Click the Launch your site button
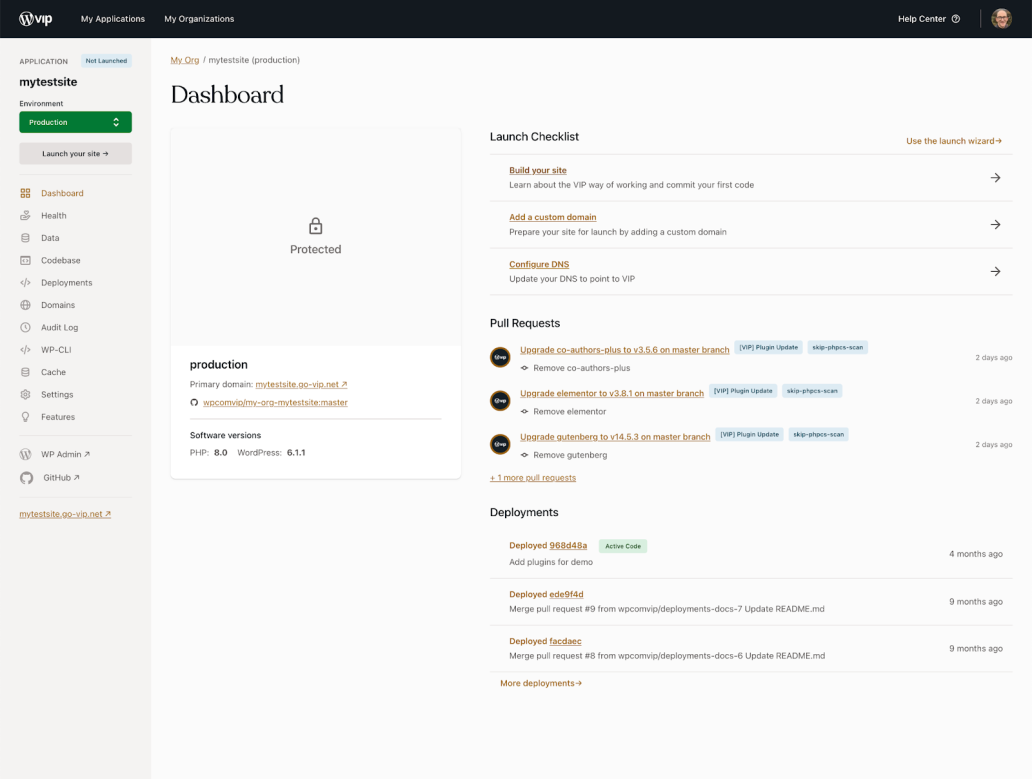Screen dimensions: 1032x779 pyautogui.click(x=75, y=153)
